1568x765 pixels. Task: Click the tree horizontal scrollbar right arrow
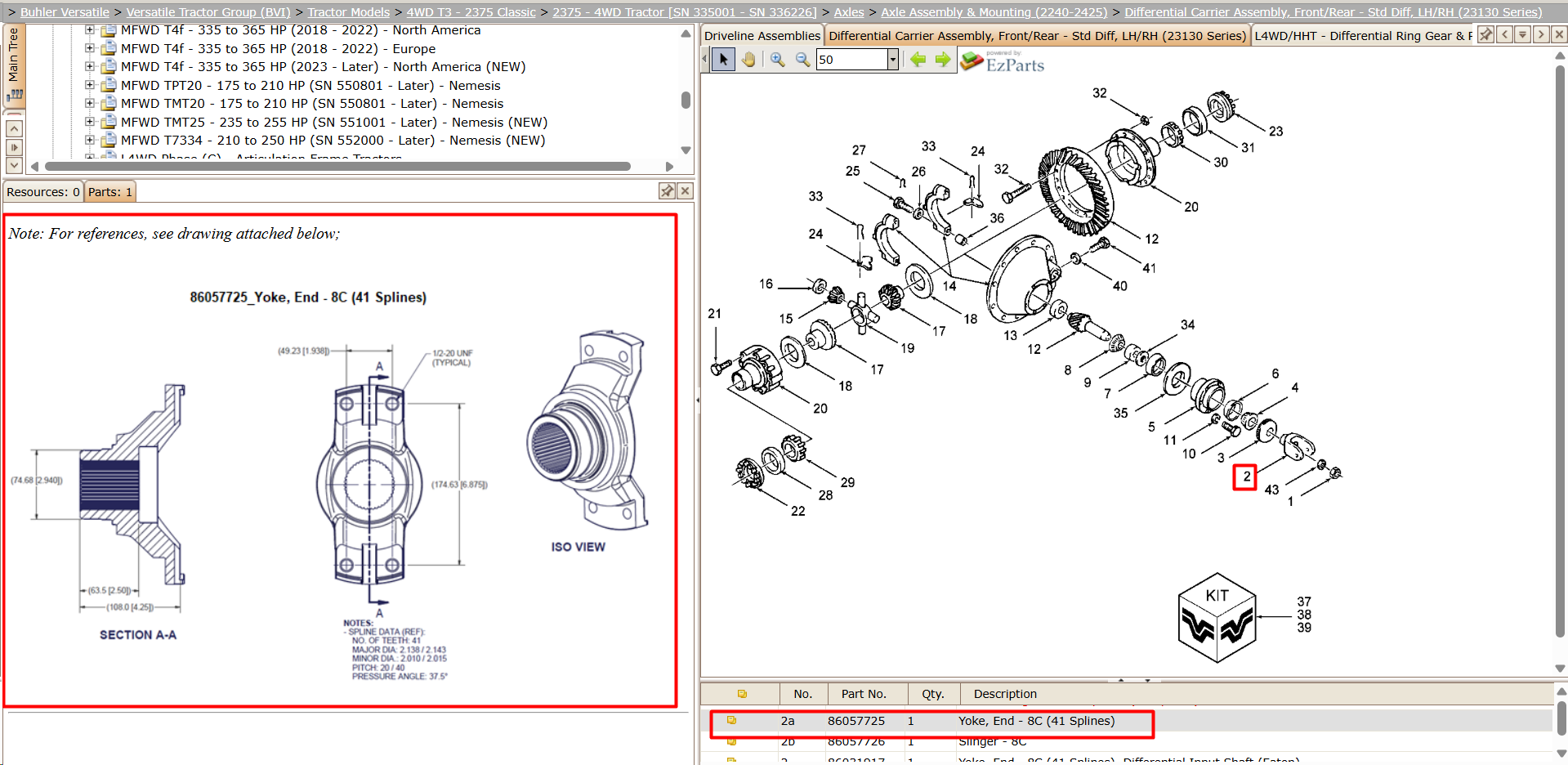670,166
